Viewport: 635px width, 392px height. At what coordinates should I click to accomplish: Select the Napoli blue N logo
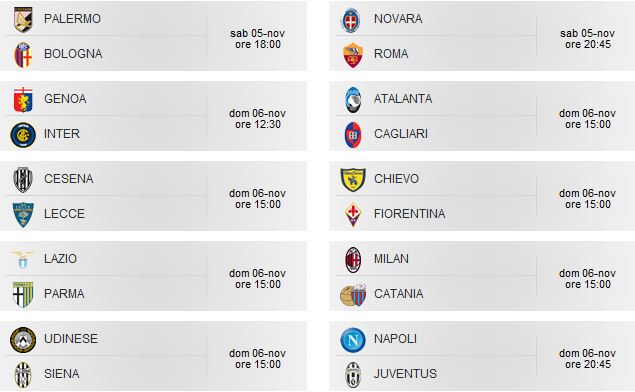coord(353,340)
